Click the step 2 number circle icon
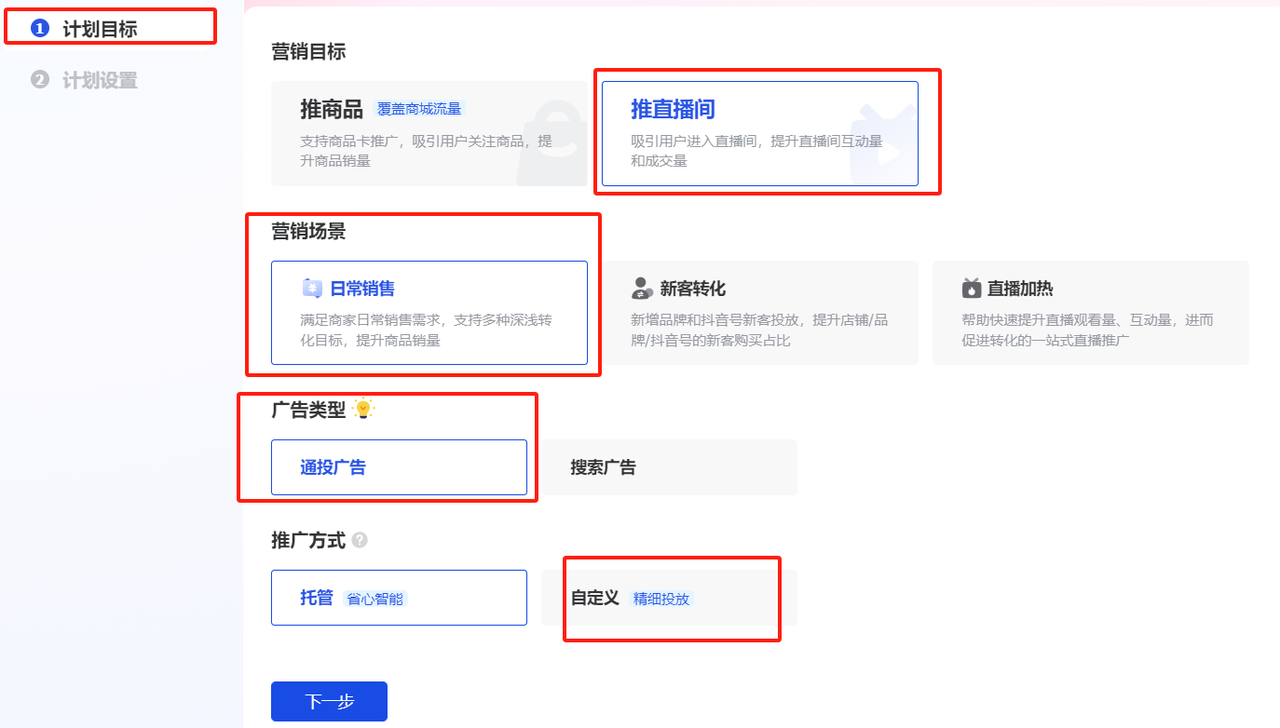 click(40, 79)
